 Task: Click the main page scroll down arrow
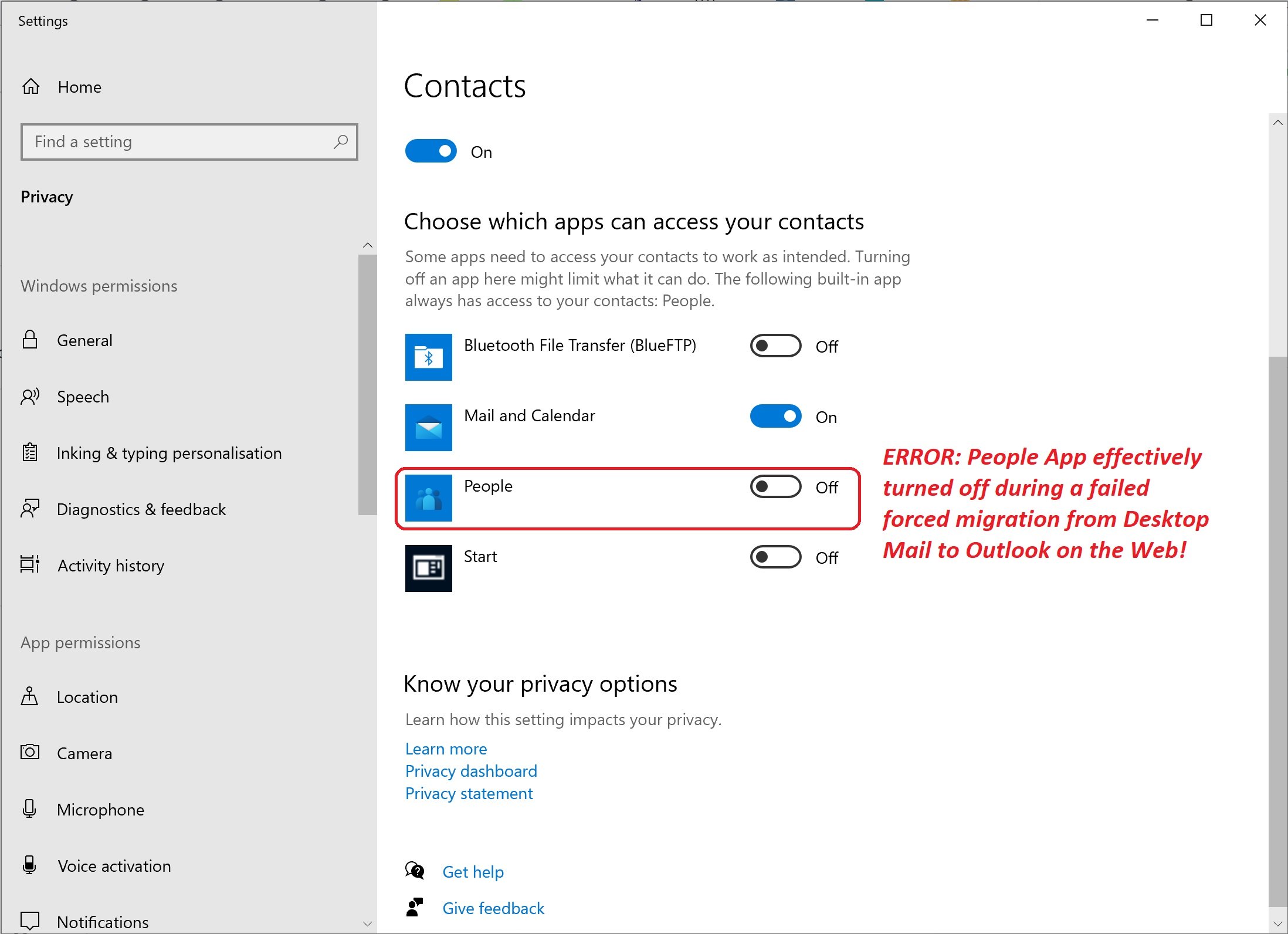pos(1277,923)
